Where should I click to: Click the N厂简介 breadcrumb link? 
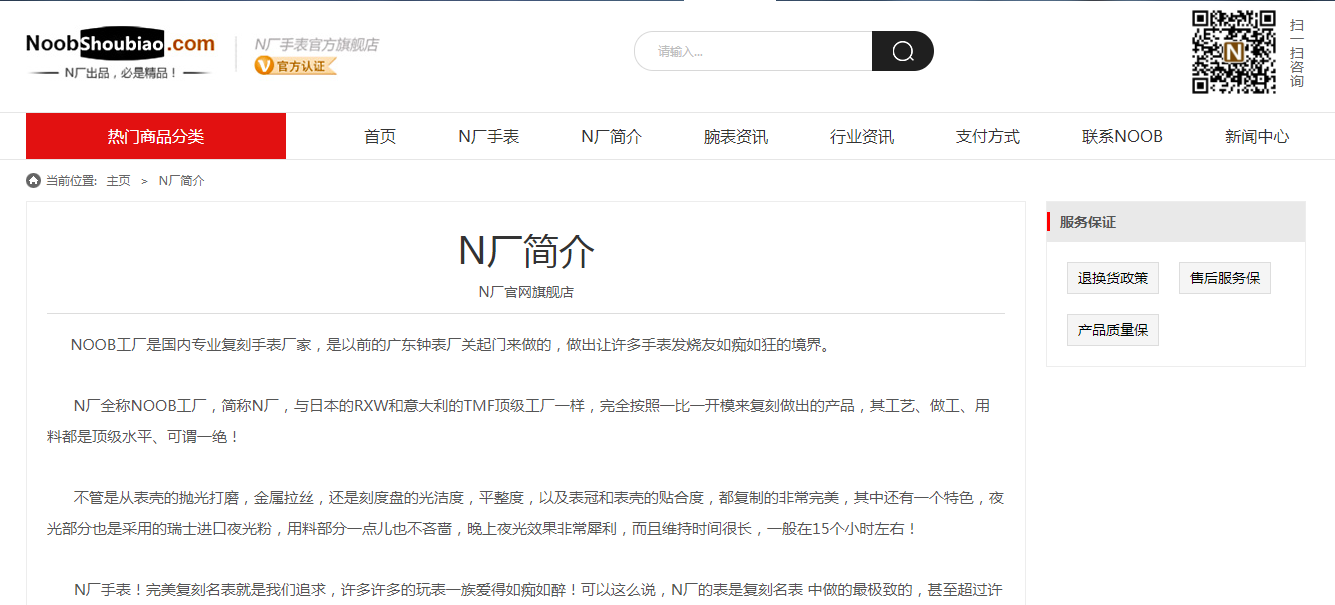pyautogui.click(x=182, y=181)
